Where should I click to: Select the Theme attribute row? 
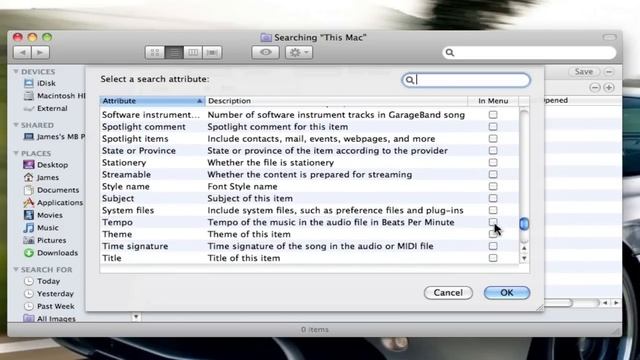[309, 234]
